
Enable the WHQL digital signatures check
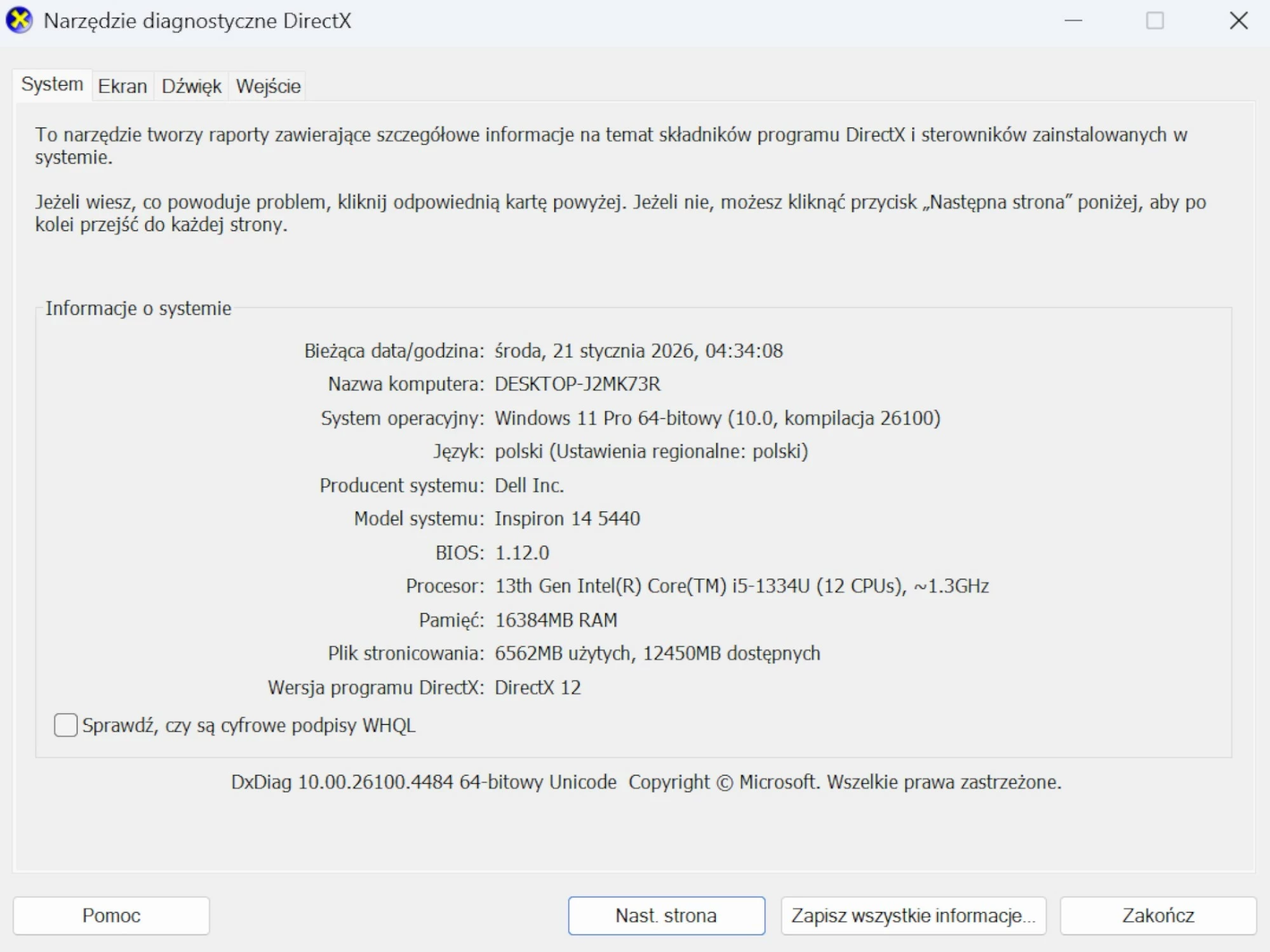65,725
